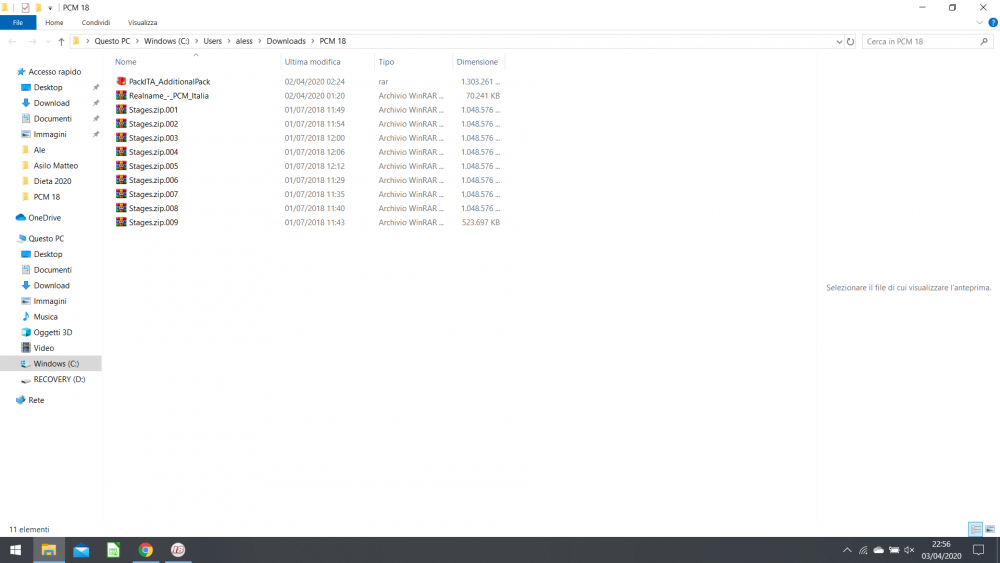Image resolution: width=1000 pixels, height=563 pixels.
Task: Switch to the Home ribbon tab
Action: 54,22
